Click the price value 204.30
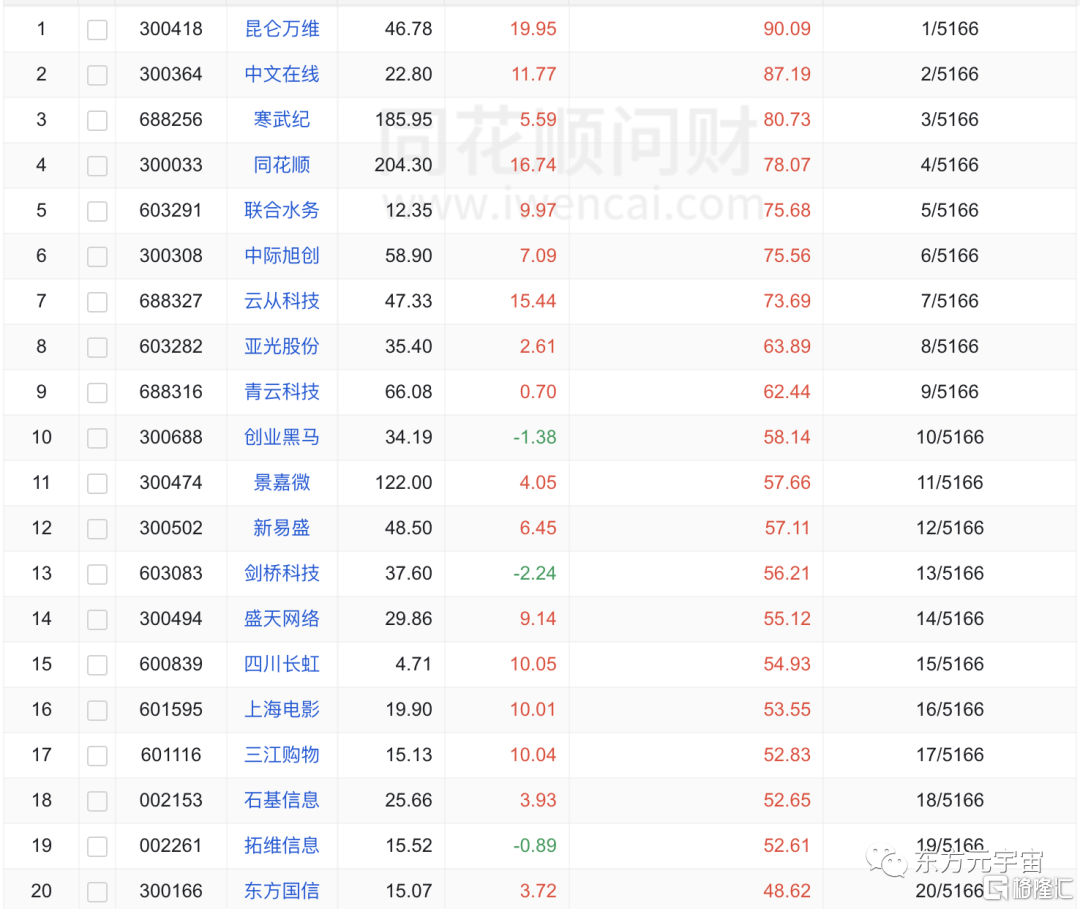 click(x=404, y=165)
